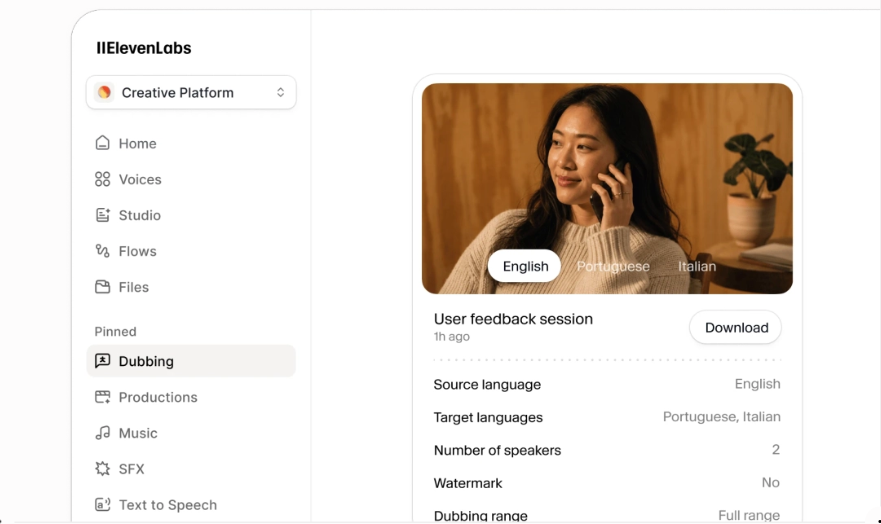Click the Music note icon
Viewport: 881px width, 524px height.
point(102,432)
